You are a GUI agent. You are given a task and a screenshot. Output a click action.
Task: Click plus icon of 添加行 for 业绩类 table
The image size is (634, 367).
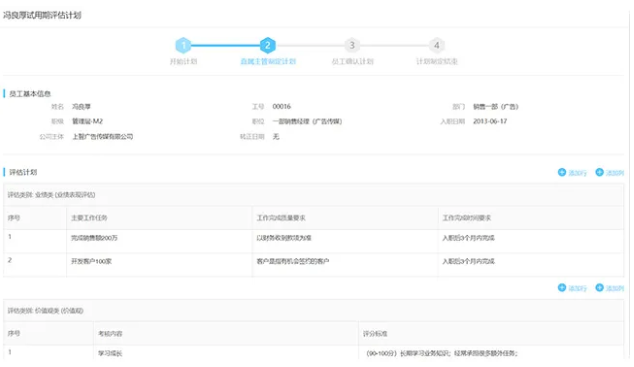562,172
